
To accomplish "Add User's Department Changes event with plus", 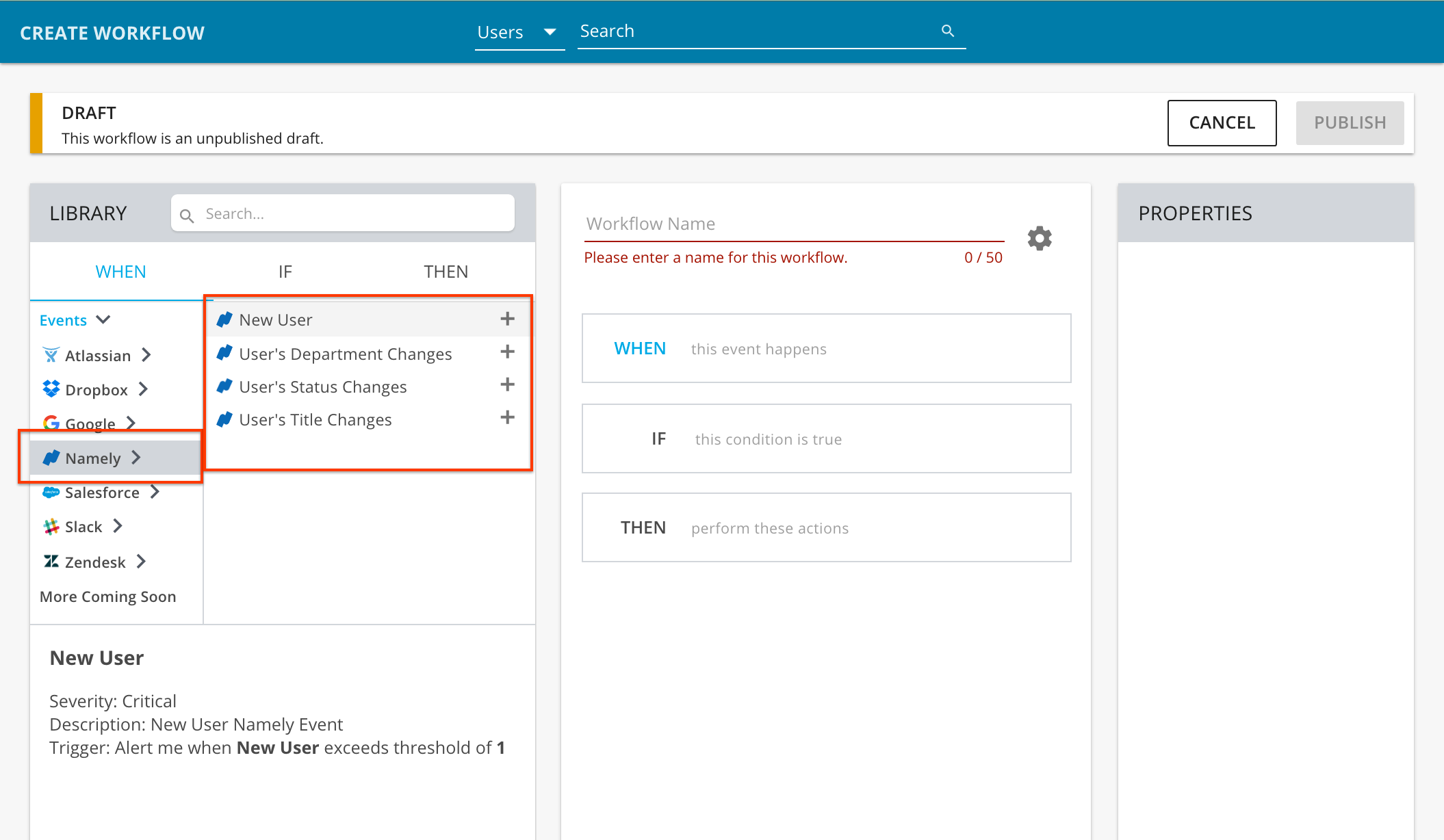I will coord(507,352).
